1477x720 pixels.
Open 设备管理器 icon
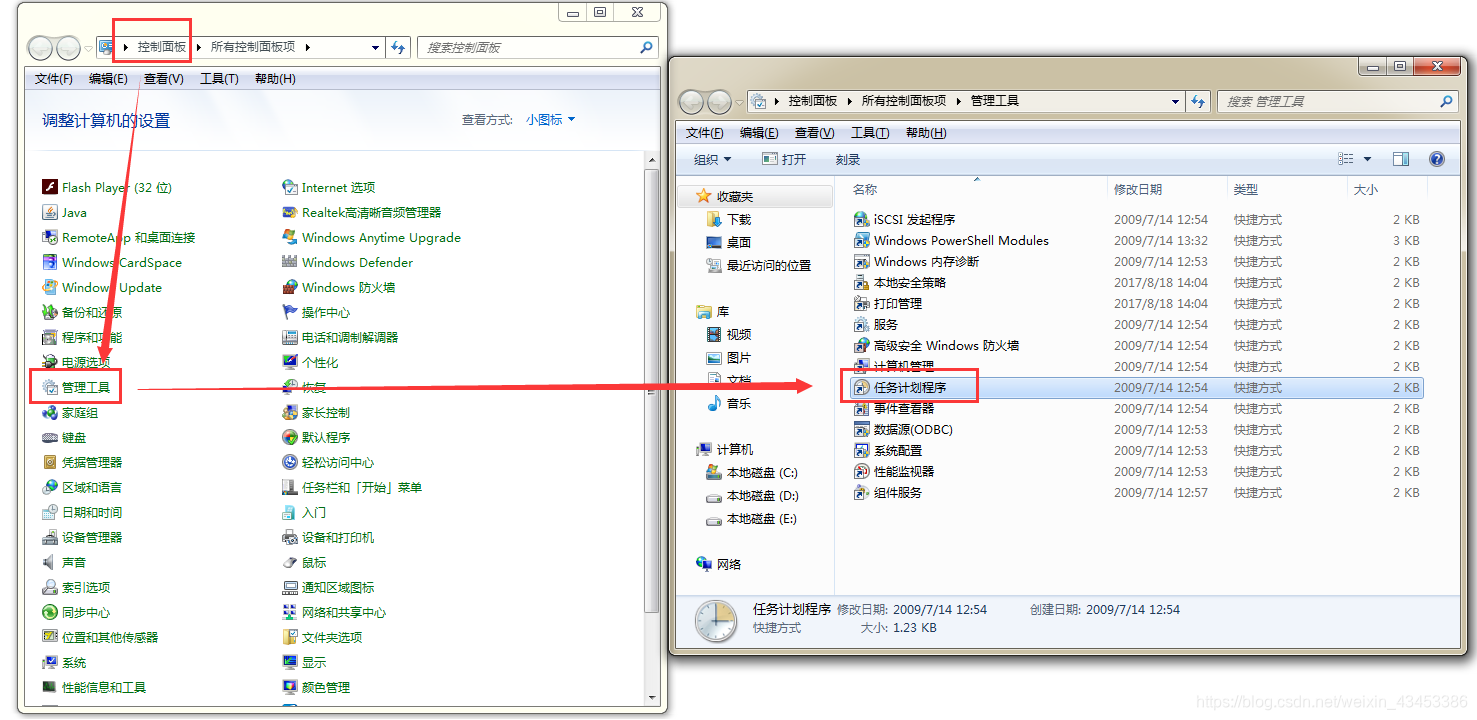[x=50, y=537]
